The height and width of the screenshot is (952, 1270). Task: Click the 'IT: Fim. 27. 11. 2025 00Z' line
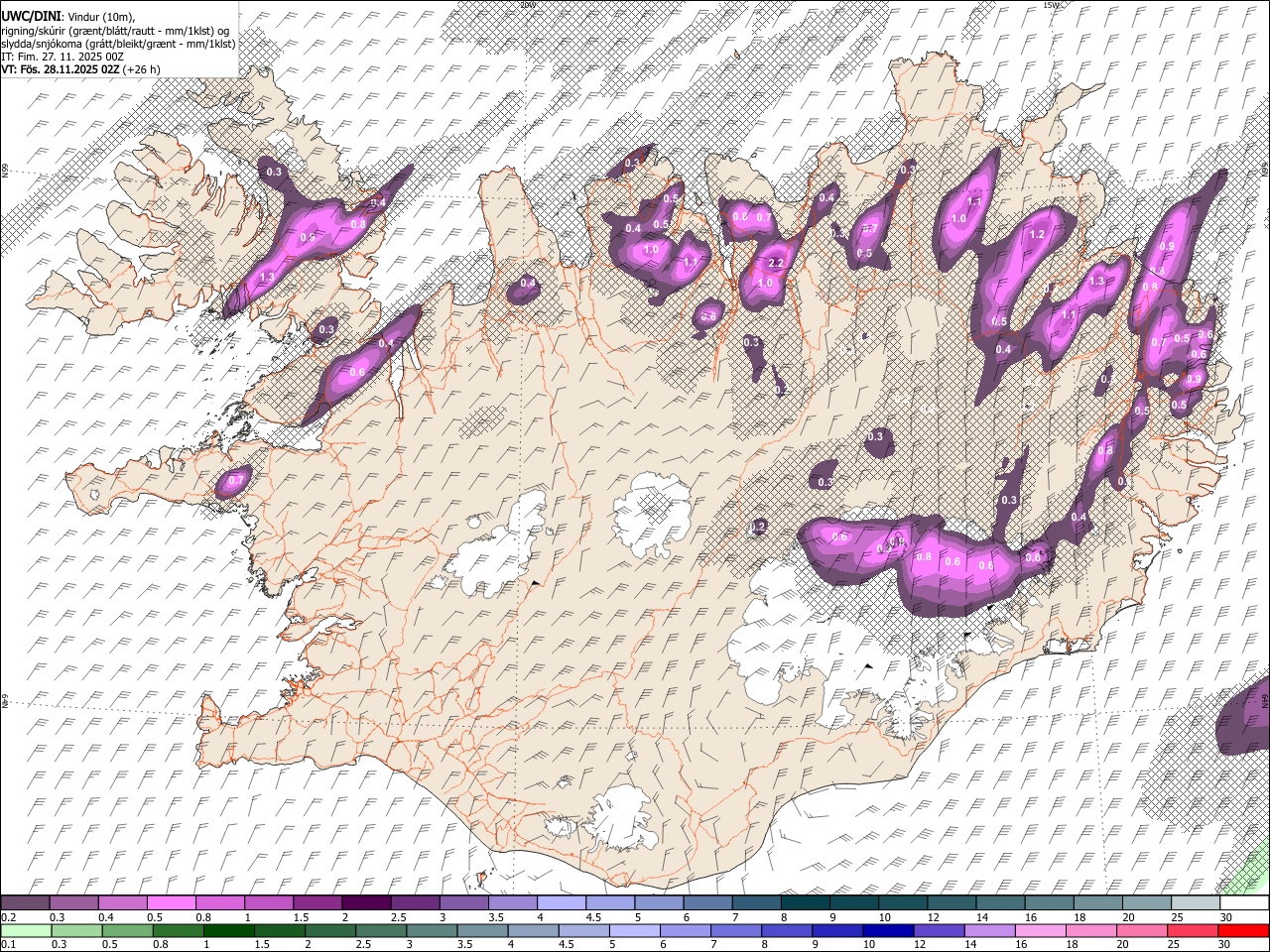[x=63, y=57]
